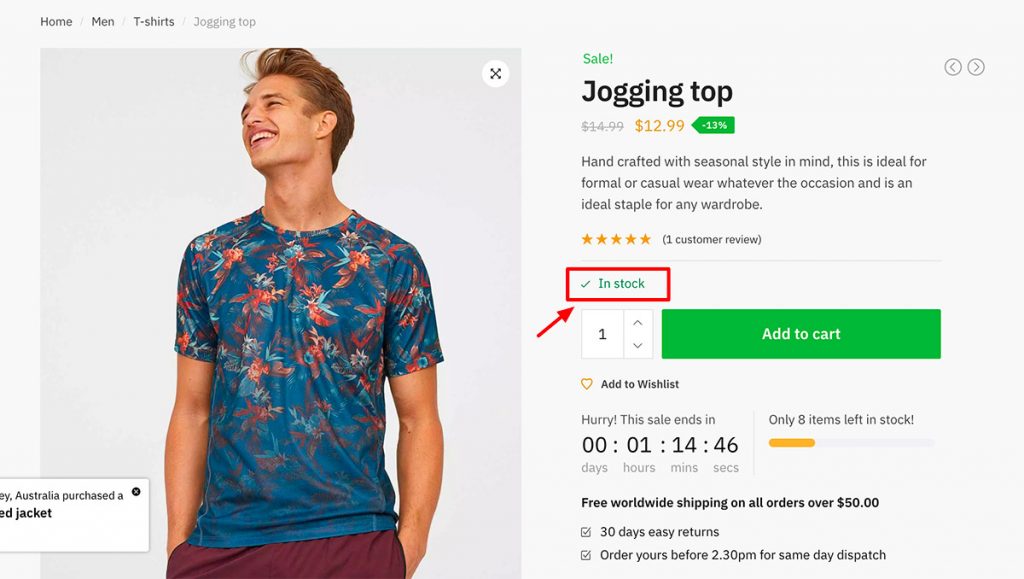Click inside the quantity input field

[x=602, y=333]
